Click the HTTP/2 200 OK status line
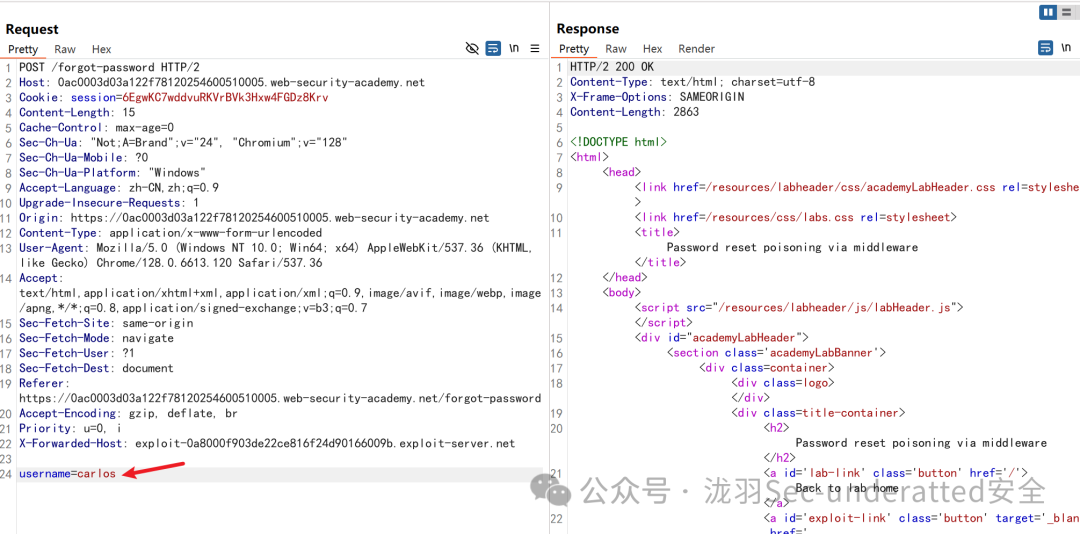The height and width of the screenshot is (534, 1080). (612, 67)
